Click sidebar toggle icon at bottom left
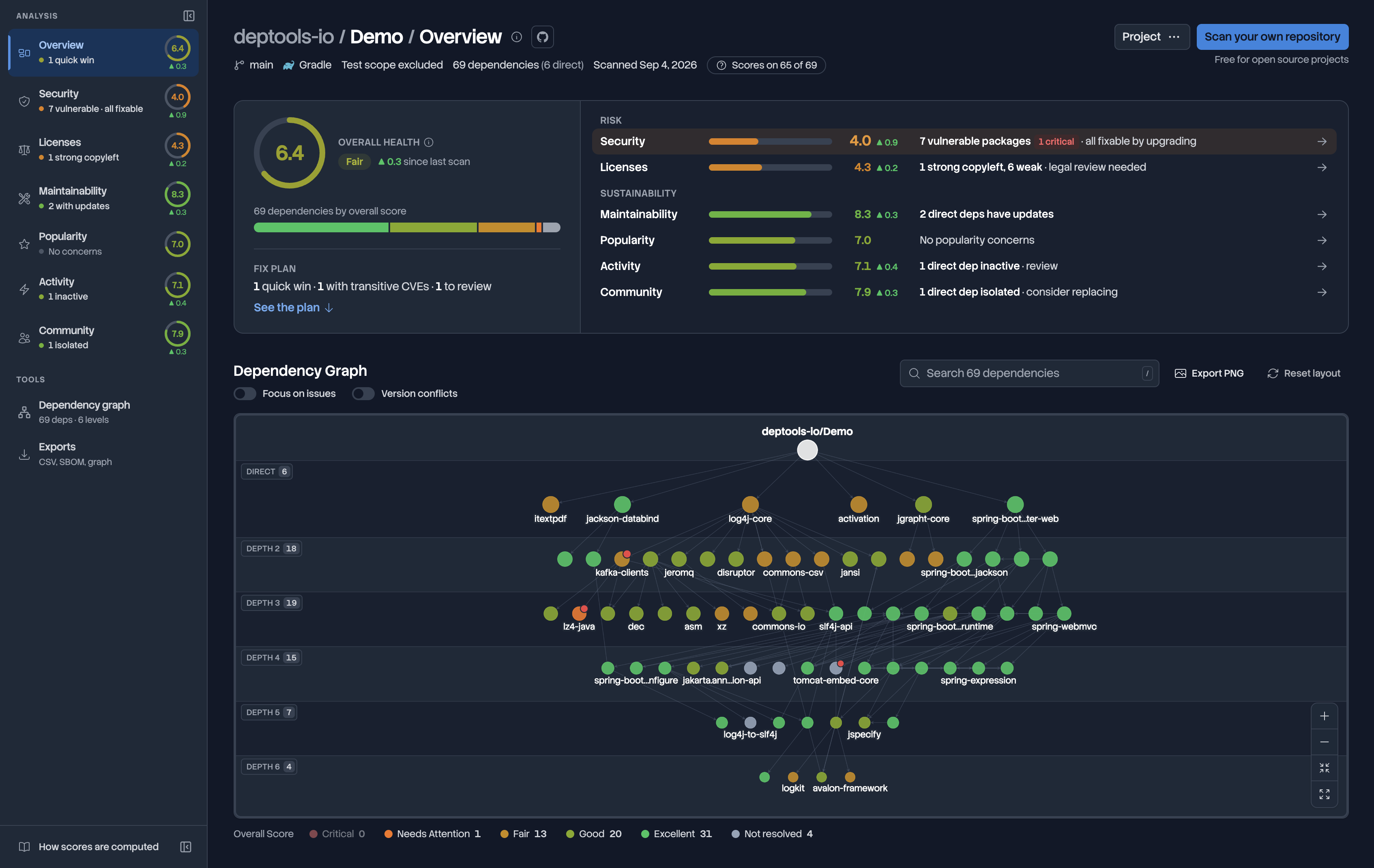The height and width of the screenshot is (868, 1374). click(x=185, y=847)
